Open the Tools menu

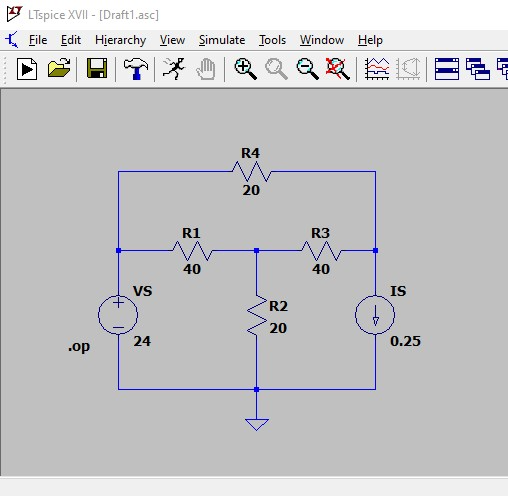click(x=272, y=40)
